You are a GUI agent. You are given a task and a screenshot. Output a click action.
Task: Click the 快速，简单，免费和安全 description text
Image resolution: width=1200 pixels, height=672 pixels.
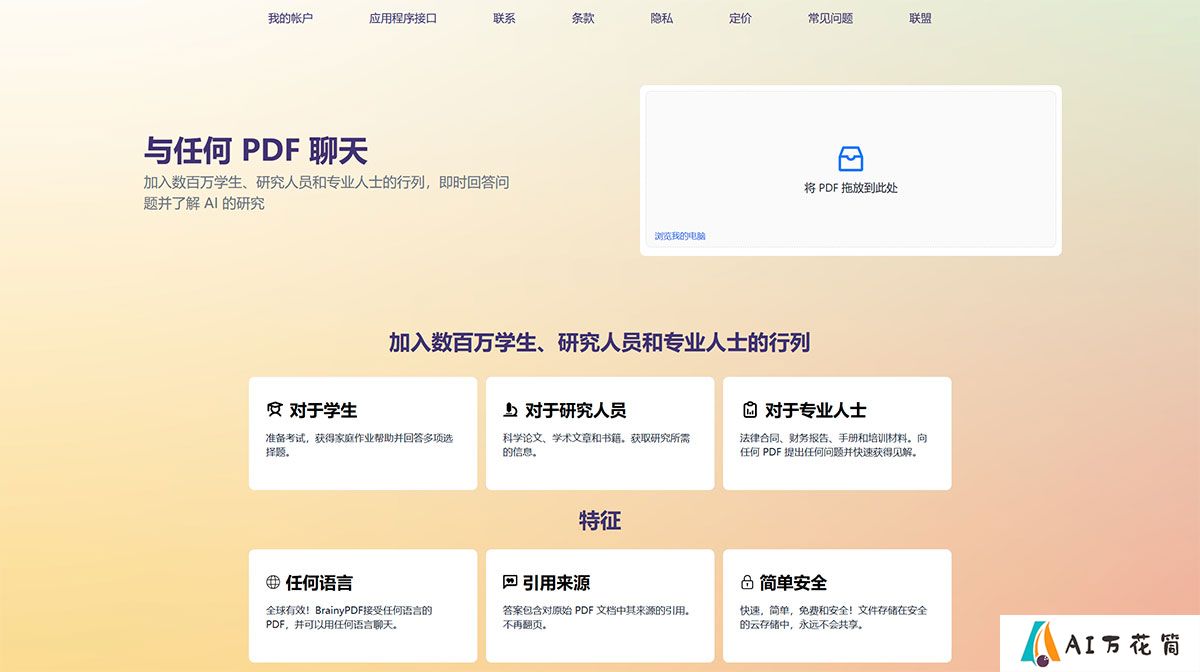coord(833,617)
